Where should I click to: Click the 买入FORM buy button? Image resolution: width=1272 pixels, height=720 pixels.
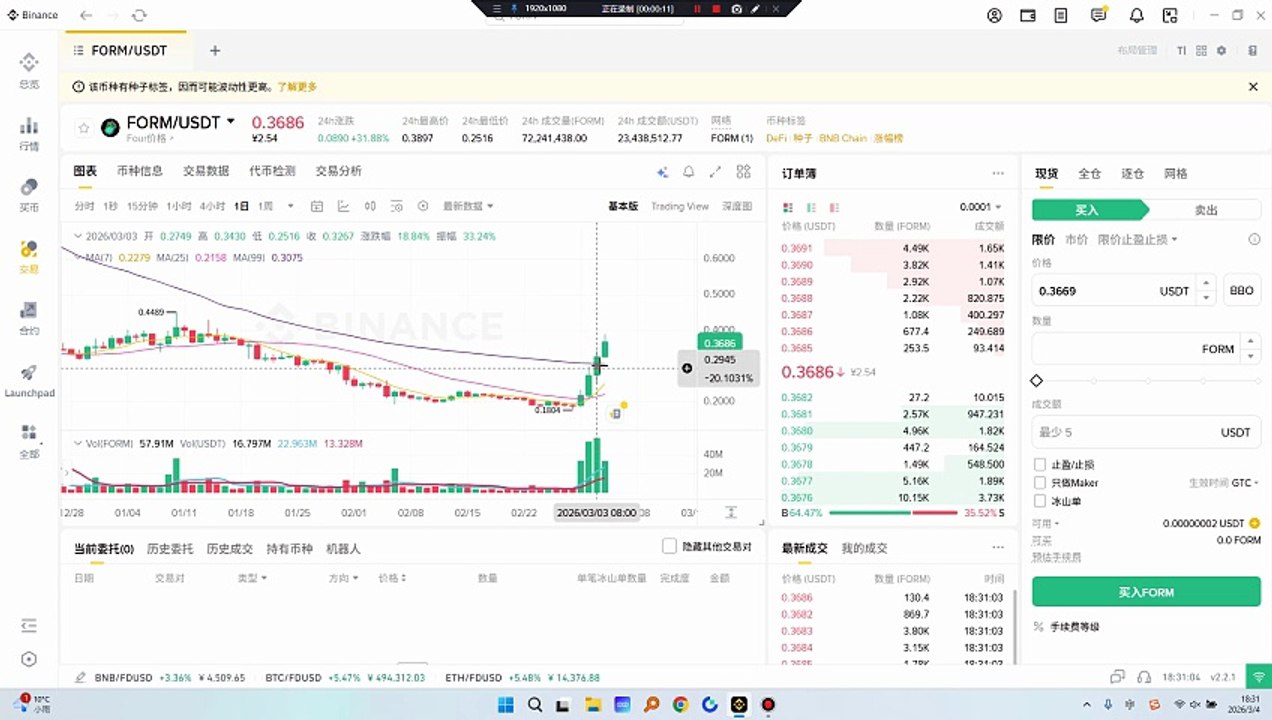[1146, 592]
